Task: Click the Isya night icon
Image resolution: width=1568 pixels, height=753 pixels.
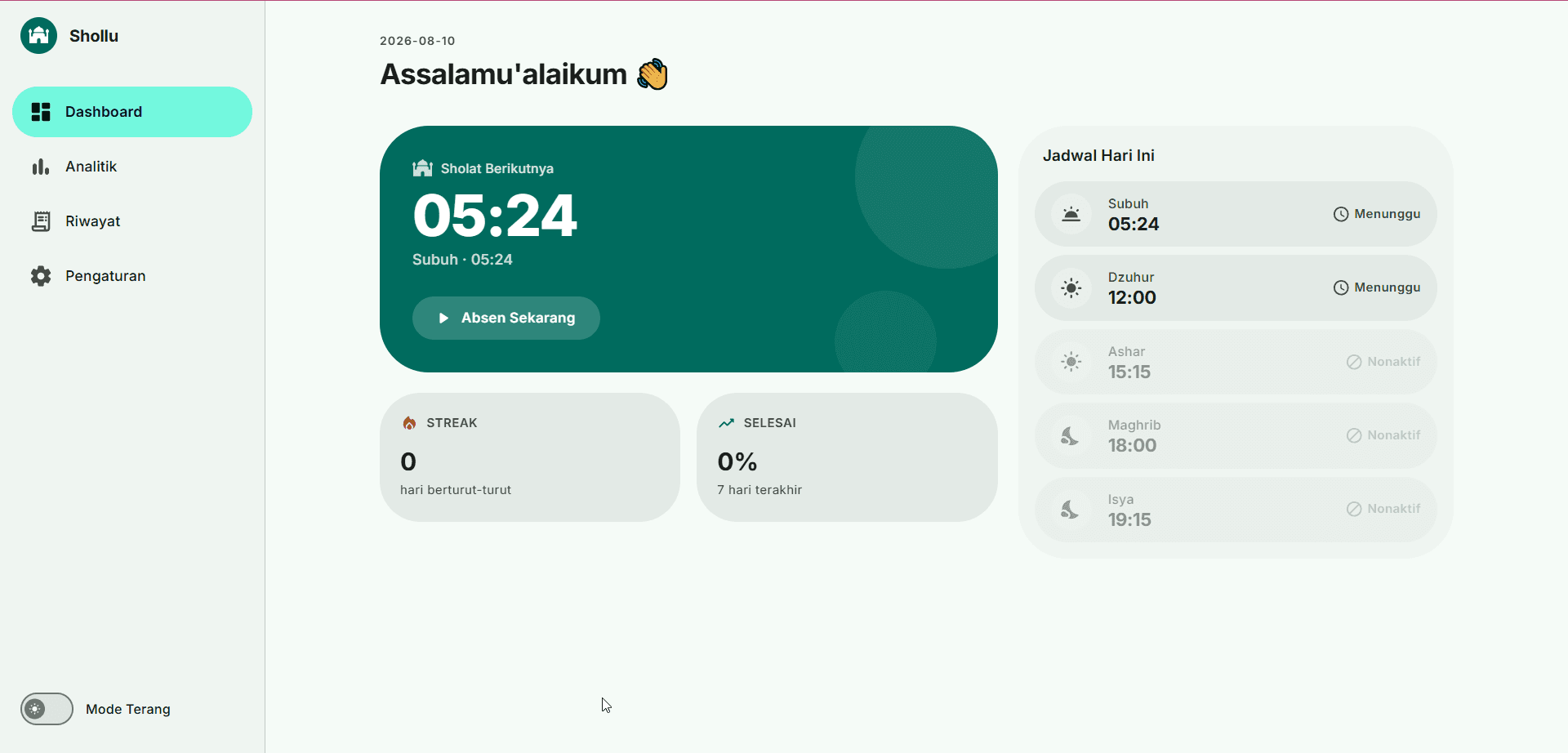Action: [1071, 510]
